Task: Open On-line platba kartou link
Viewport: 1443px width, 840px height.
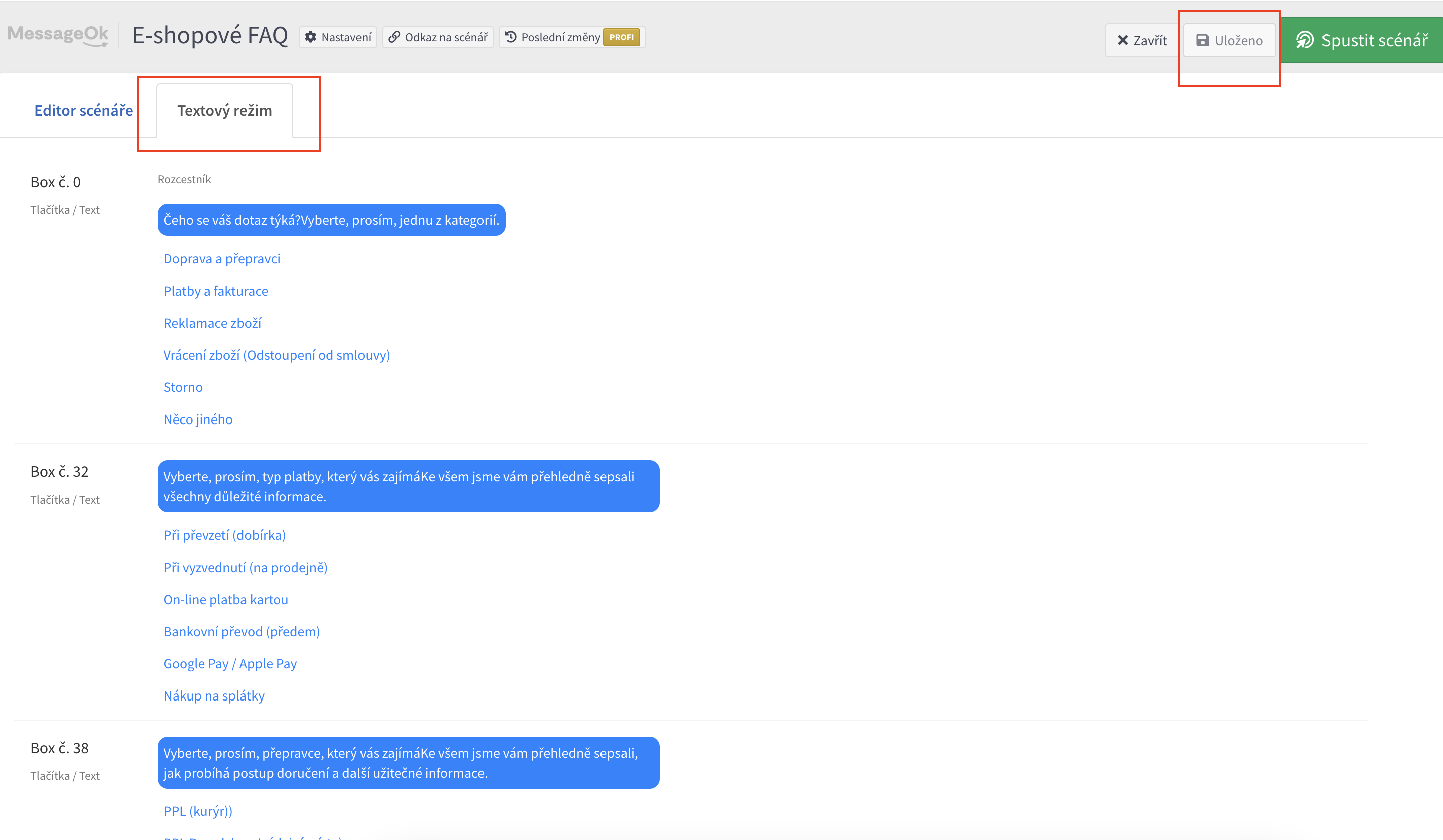Action: tap(225, 599)
